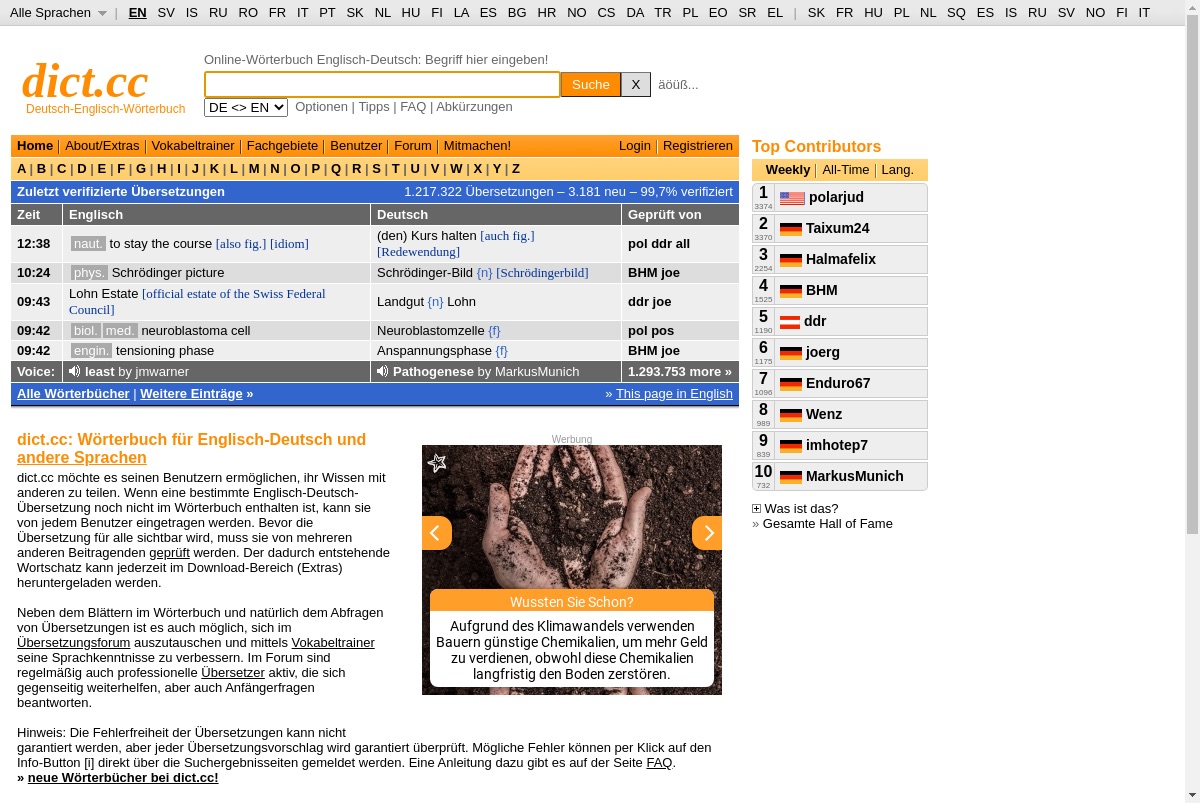This screenshot has width=1200, height=803.
Task: Click 'Neuroblastomzelle' translation text
Action: coord(430,331)
